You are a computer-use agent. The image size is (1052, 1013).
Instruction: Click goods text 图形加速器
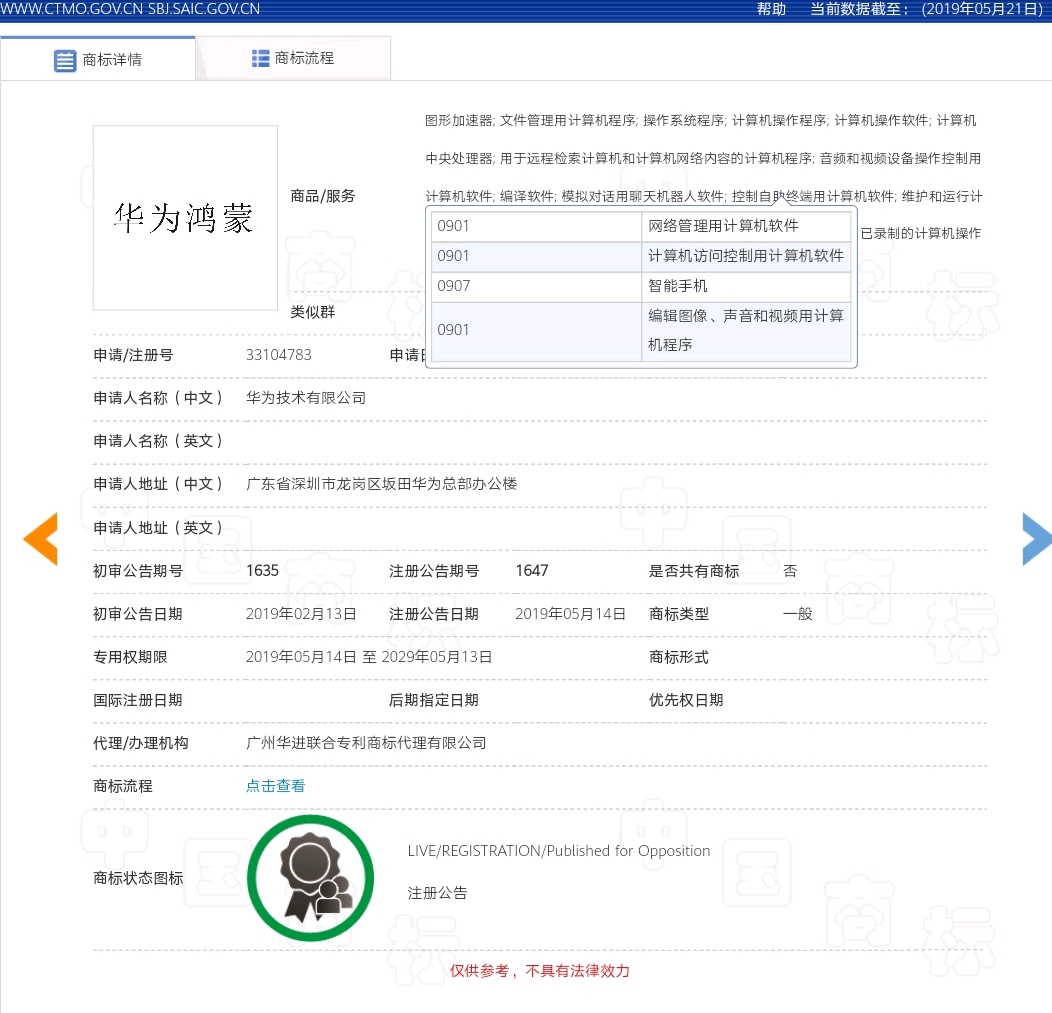click(x=458, y=120)
